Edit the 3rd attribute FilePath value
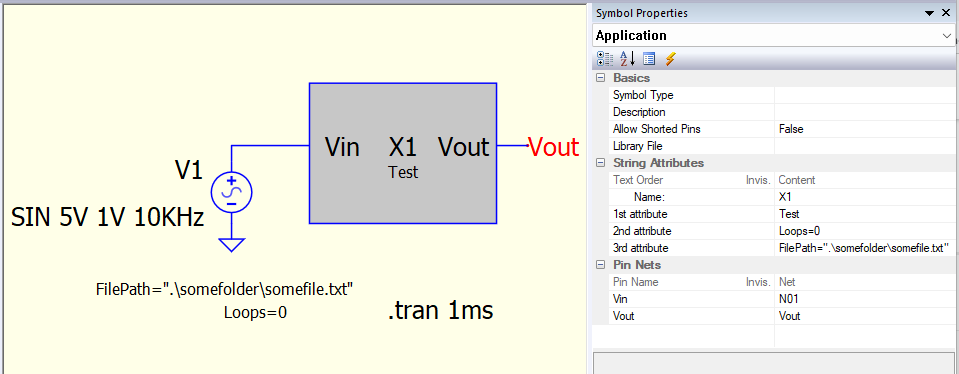 866,248
